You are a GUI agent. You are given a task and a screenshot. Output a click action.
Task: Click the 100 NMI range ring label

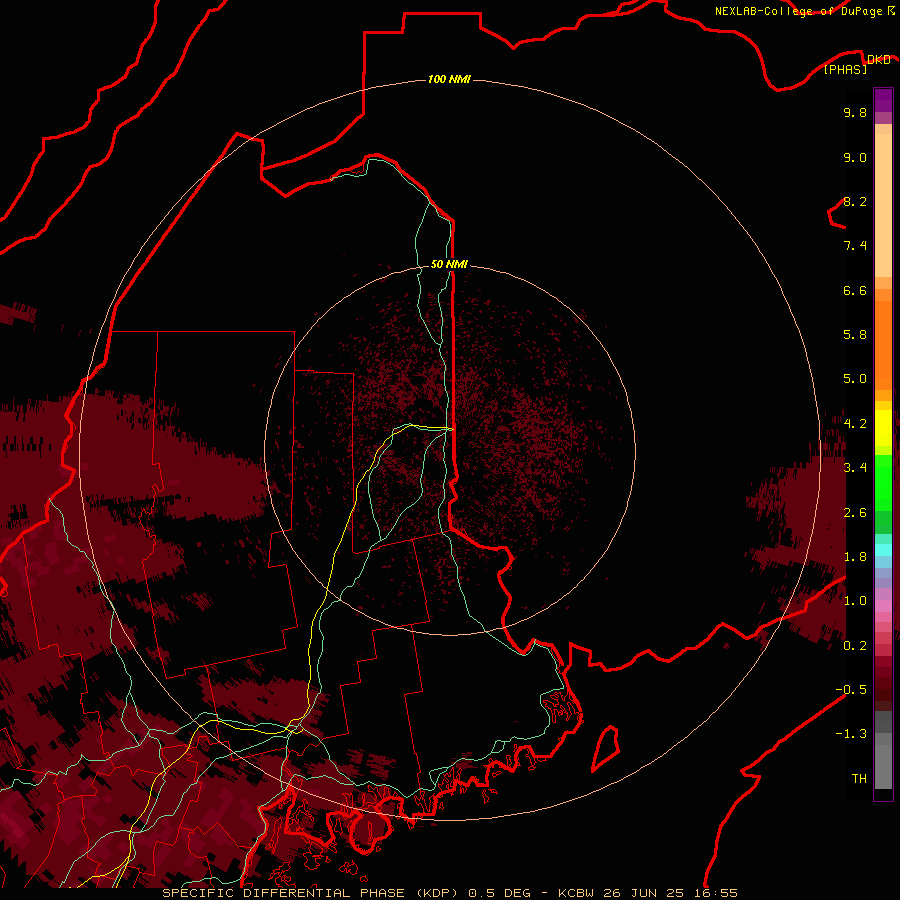449,79
